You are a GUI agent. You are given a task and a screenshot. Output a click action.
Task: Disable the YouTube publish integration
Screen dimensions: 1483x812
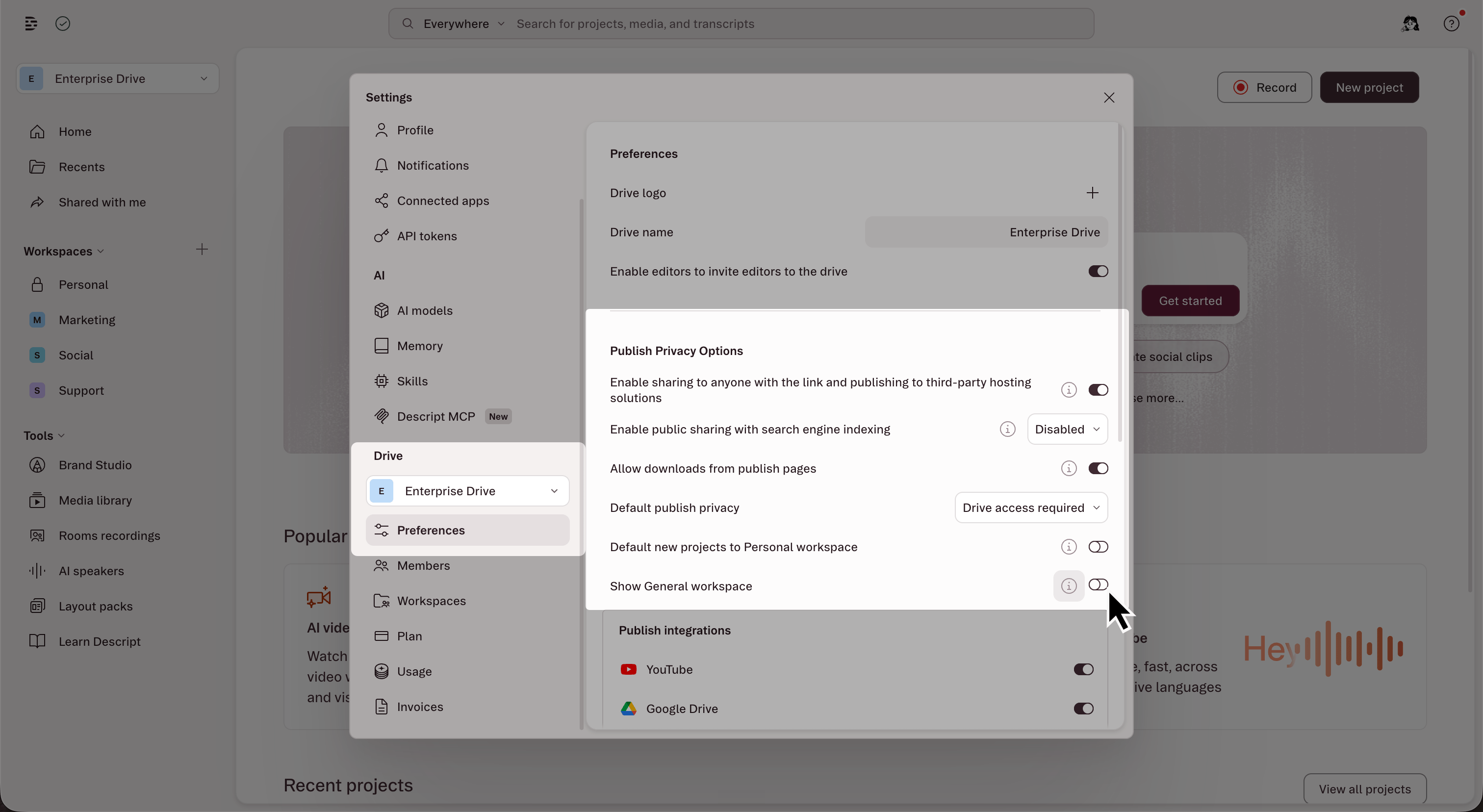click(x=1083, y=669)
